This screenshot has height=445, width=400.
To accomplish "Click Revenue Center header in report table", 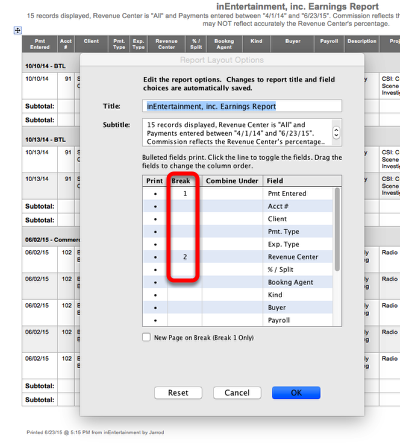I will 166,44.
